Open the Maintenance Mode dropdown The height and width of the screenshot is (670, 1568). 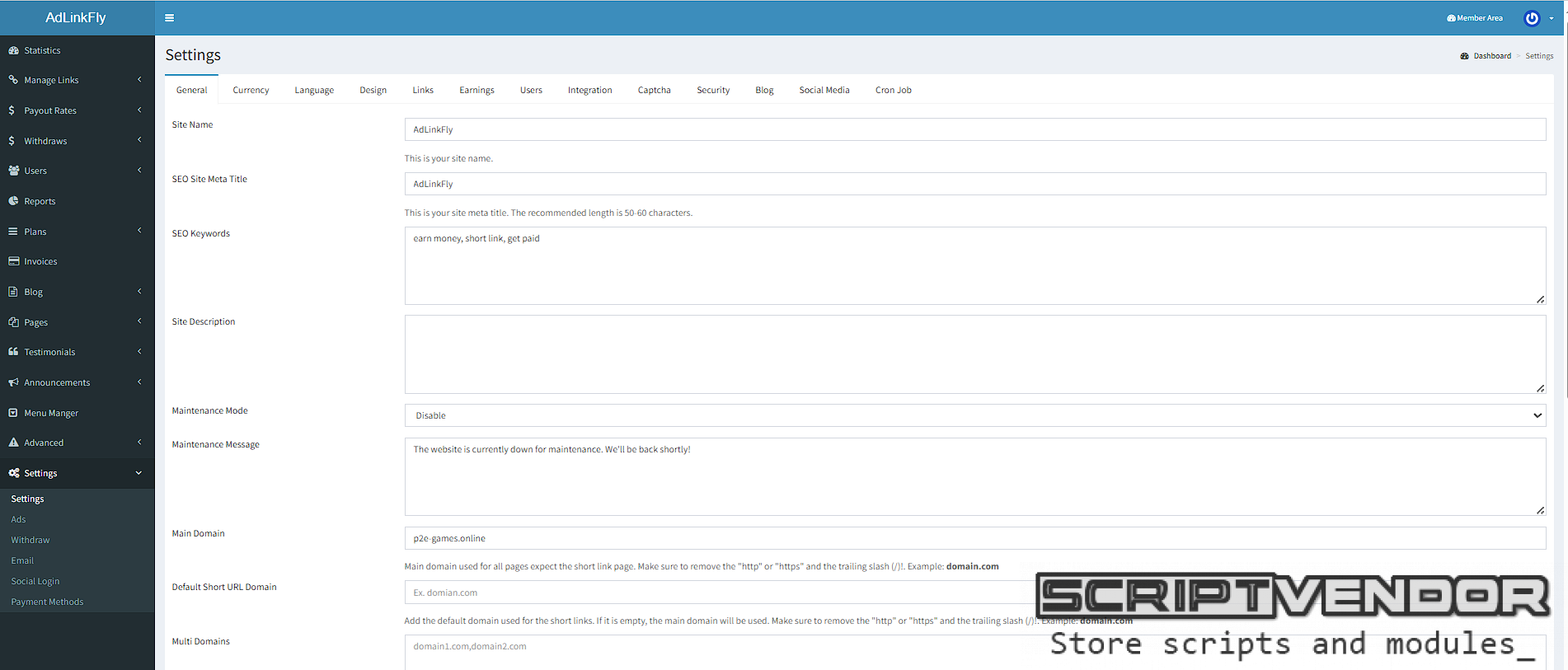[975, 415]
